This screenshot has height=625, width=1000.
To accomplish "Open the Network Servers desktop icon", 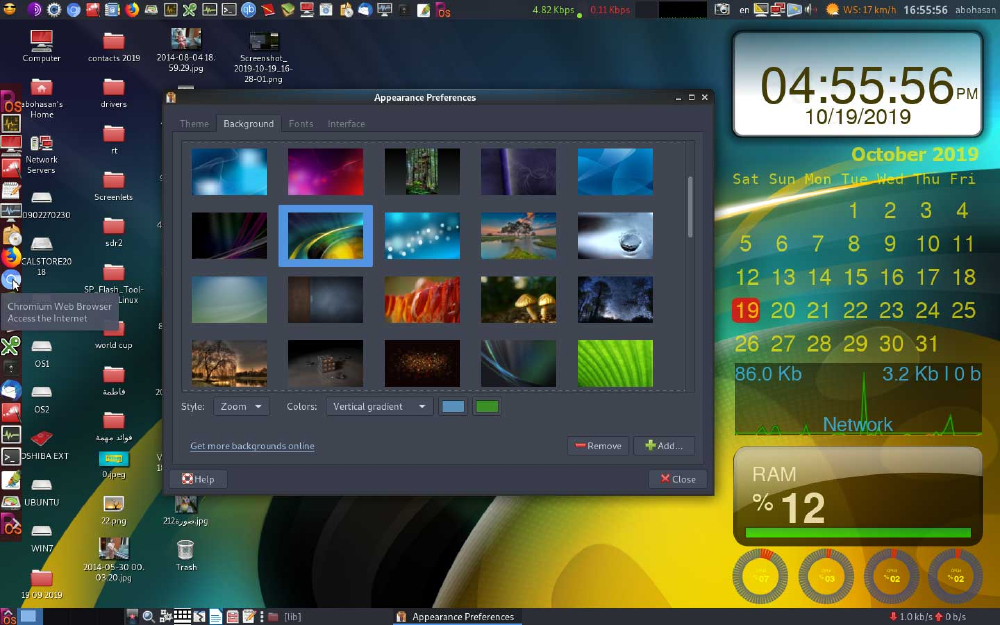I will (x=41, y=155).
